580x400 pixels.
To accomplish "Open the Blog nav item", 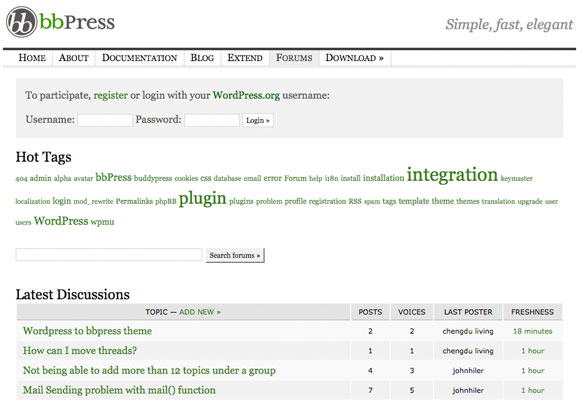I will 202,58.
